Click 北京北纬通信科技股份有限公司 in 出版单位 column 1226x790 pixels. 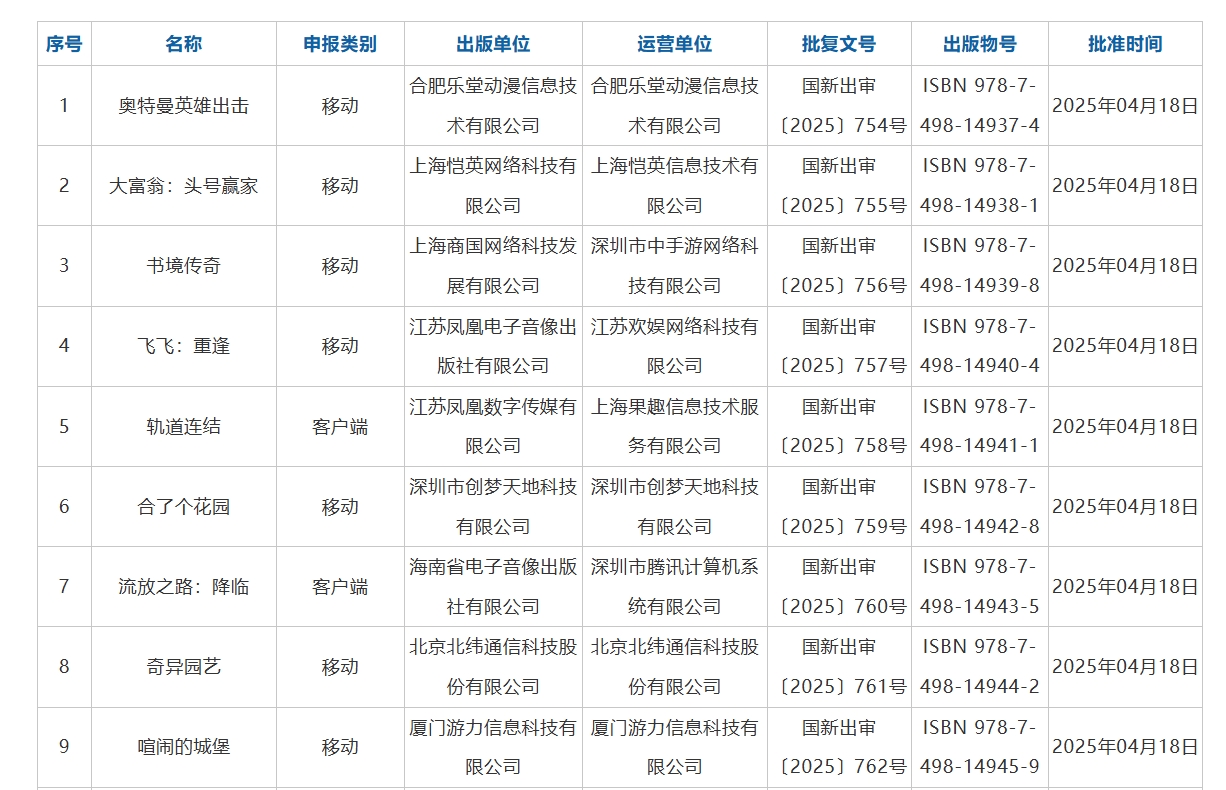[x=493, y=667]
